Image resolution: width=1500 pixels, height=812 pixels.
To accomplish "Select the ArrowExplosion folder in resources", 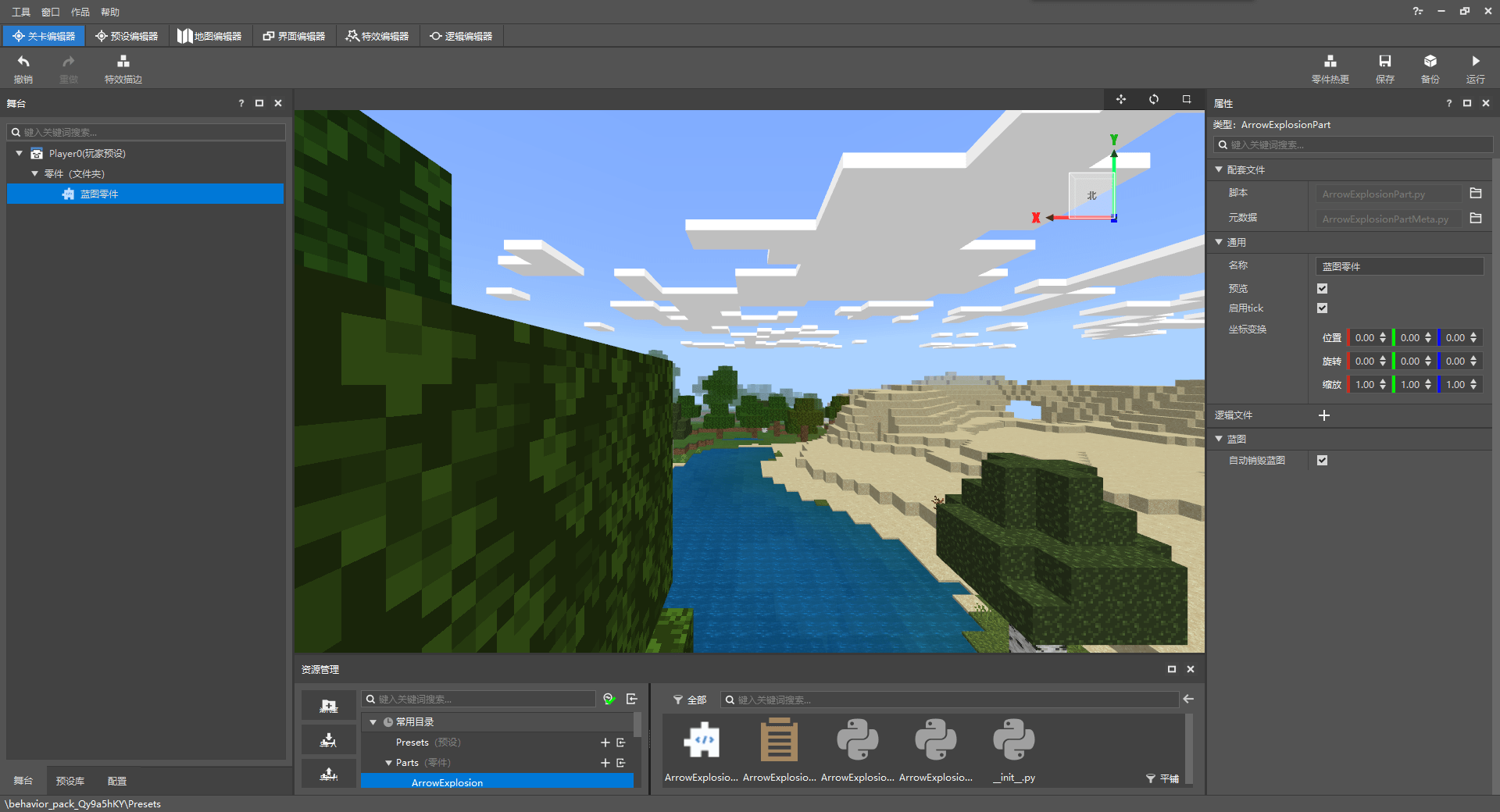I will click(x=497, y=782).
